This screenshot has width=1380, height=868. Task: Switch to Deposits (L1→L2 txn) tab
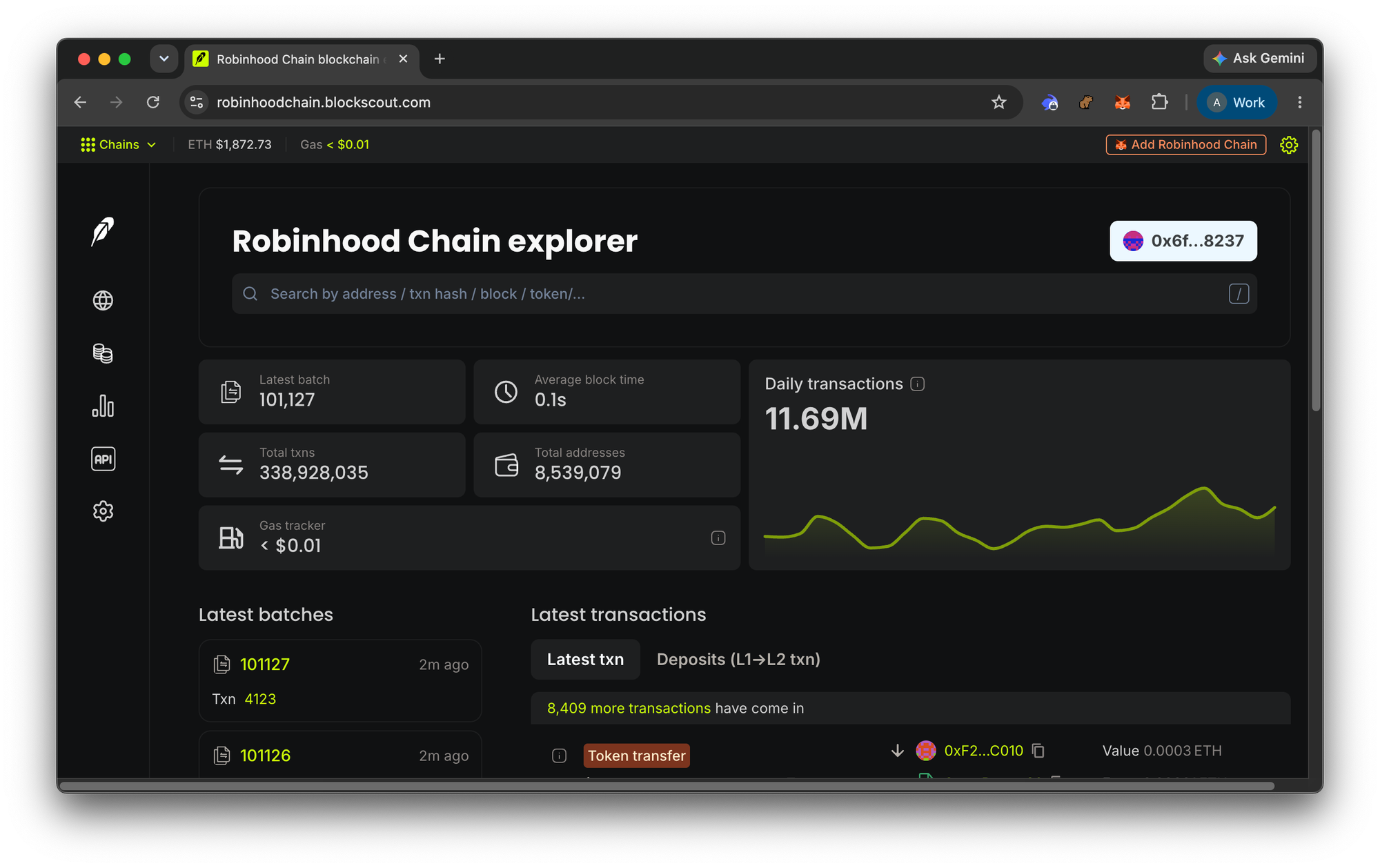738,660
